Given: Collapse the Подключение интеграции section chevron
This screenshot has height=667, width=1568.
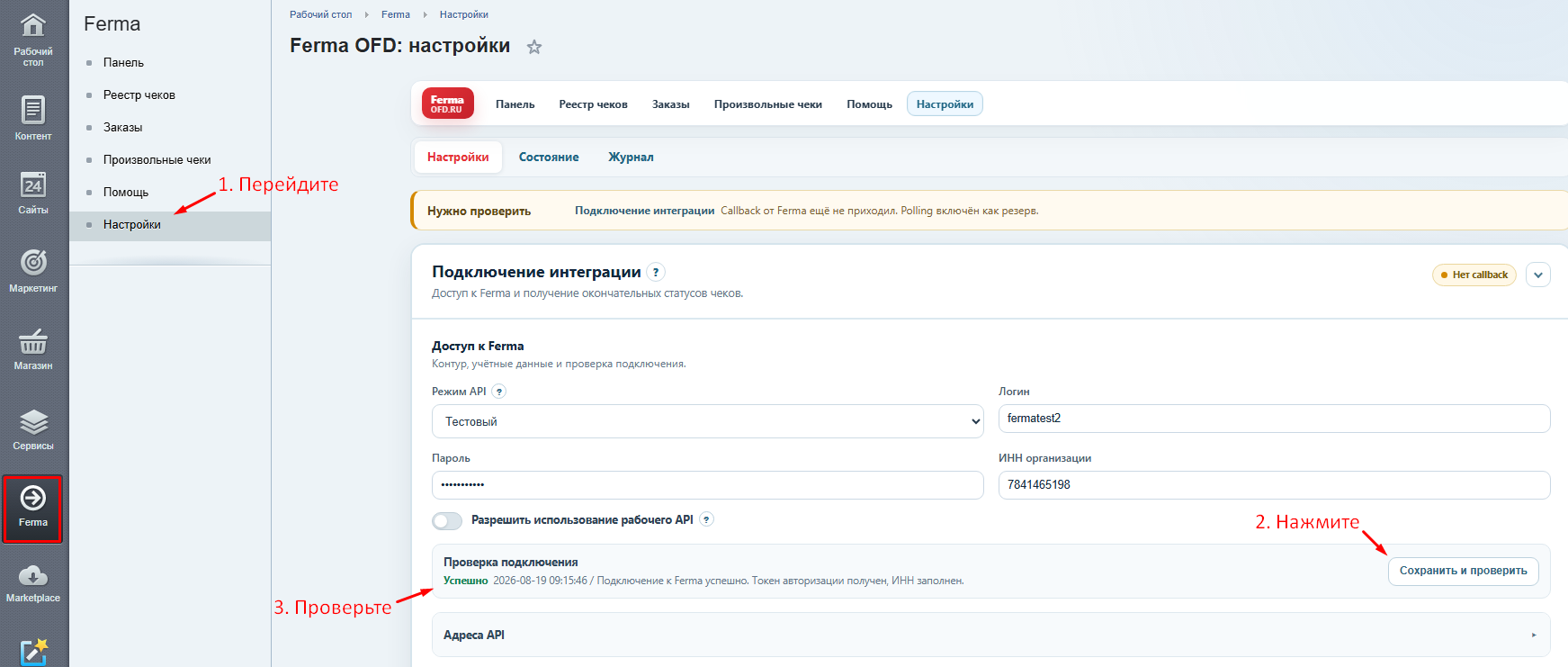Looking at the screenshot, I should 1538,275.
